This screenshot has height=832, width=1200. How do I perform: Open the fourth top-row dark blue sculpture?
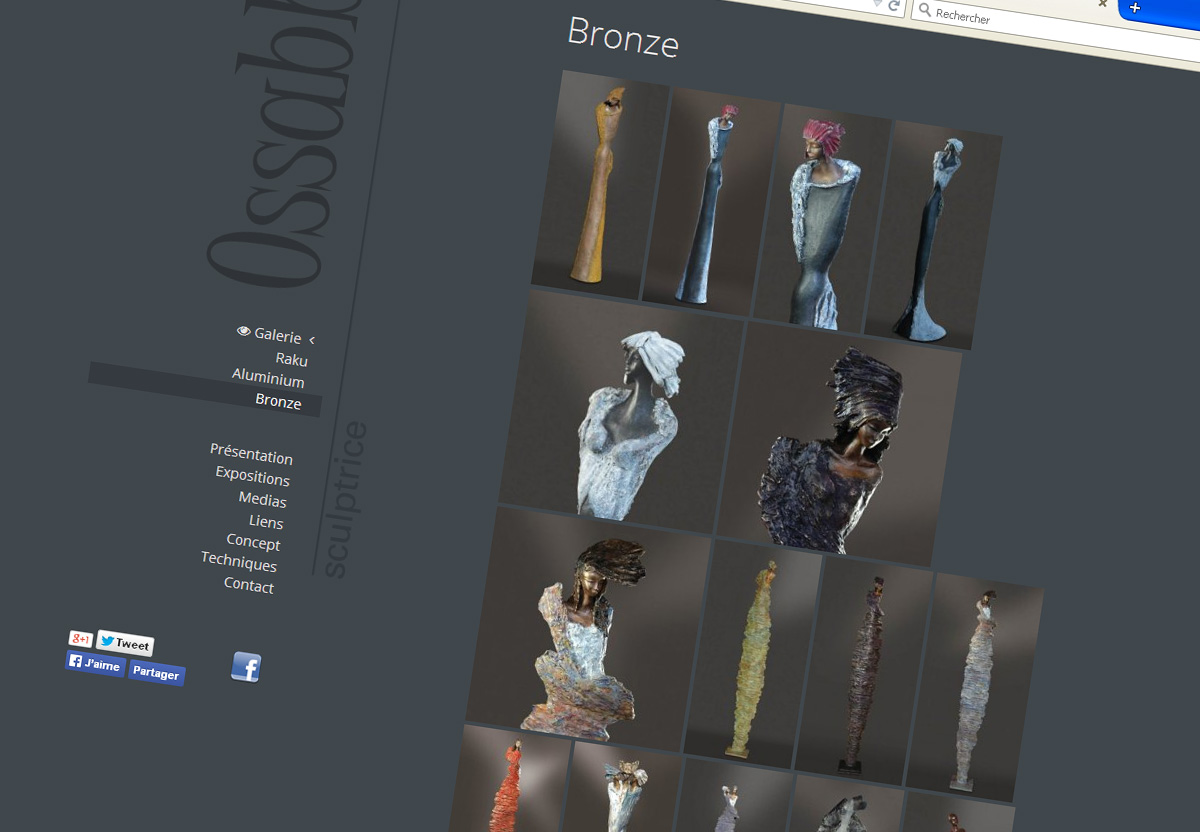[x=933, y=235]
